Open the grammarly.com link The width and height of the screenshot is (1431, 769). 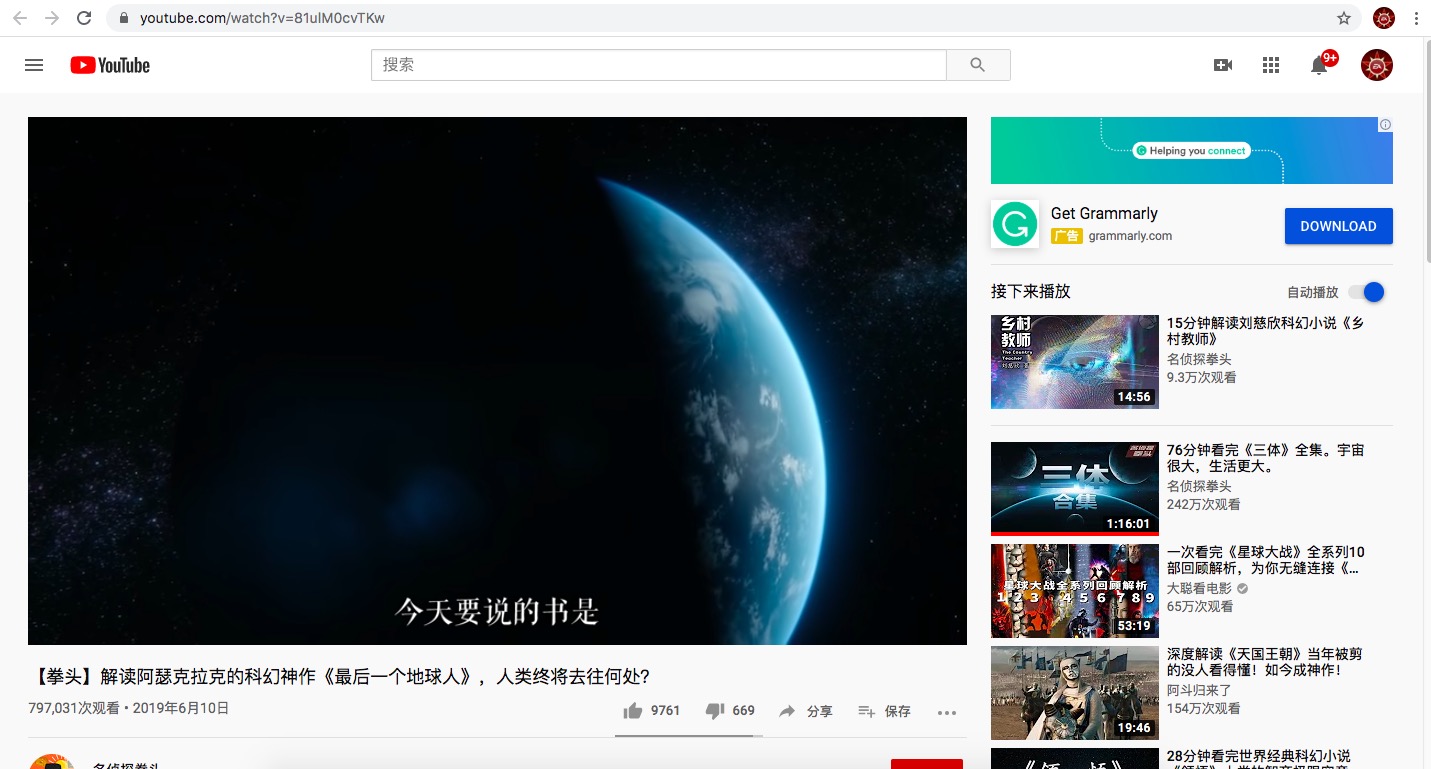[1130, 236]
